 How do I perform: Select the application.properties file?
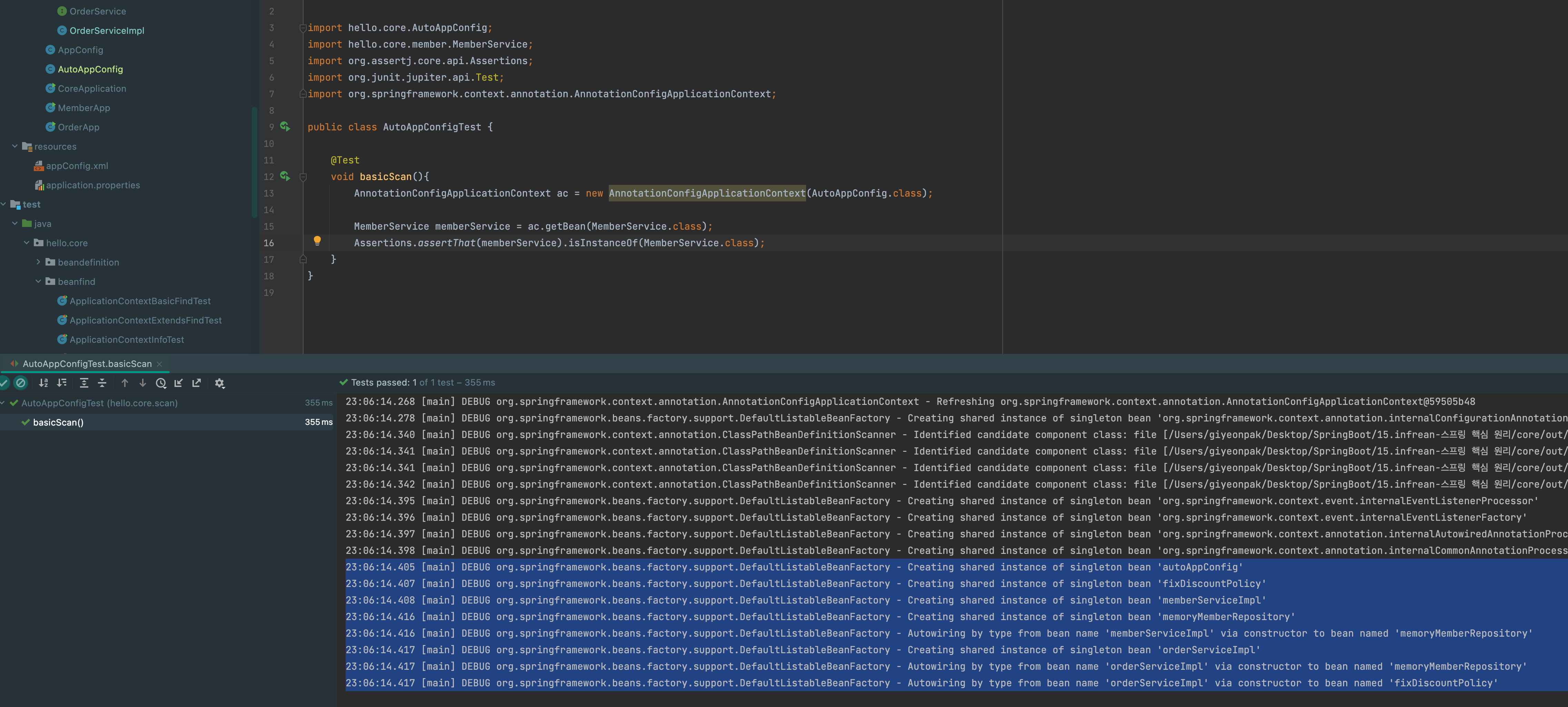click(92, 185)
